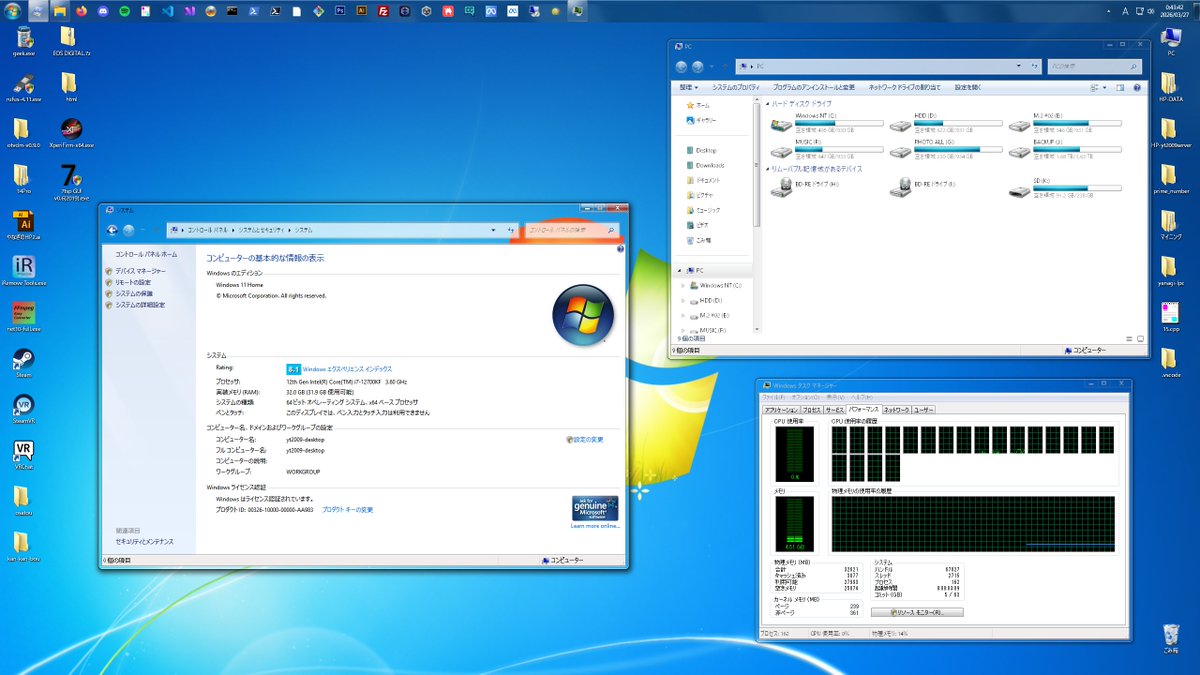Collapse the ハードディスクドライブ group
This screenshot has height=675, width=1200.
pyautogui.click(x=767, y=104)
